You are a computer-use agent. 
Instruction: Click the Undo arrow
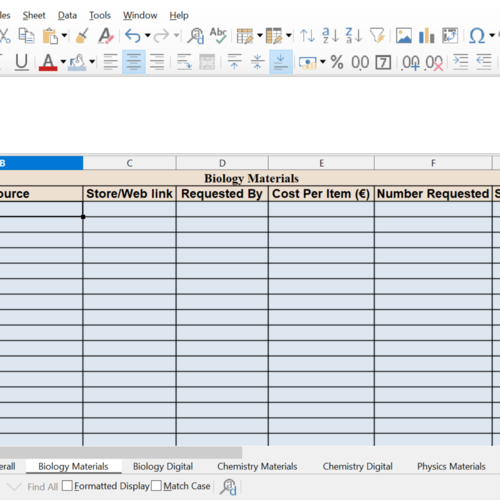tap(133, 35)
